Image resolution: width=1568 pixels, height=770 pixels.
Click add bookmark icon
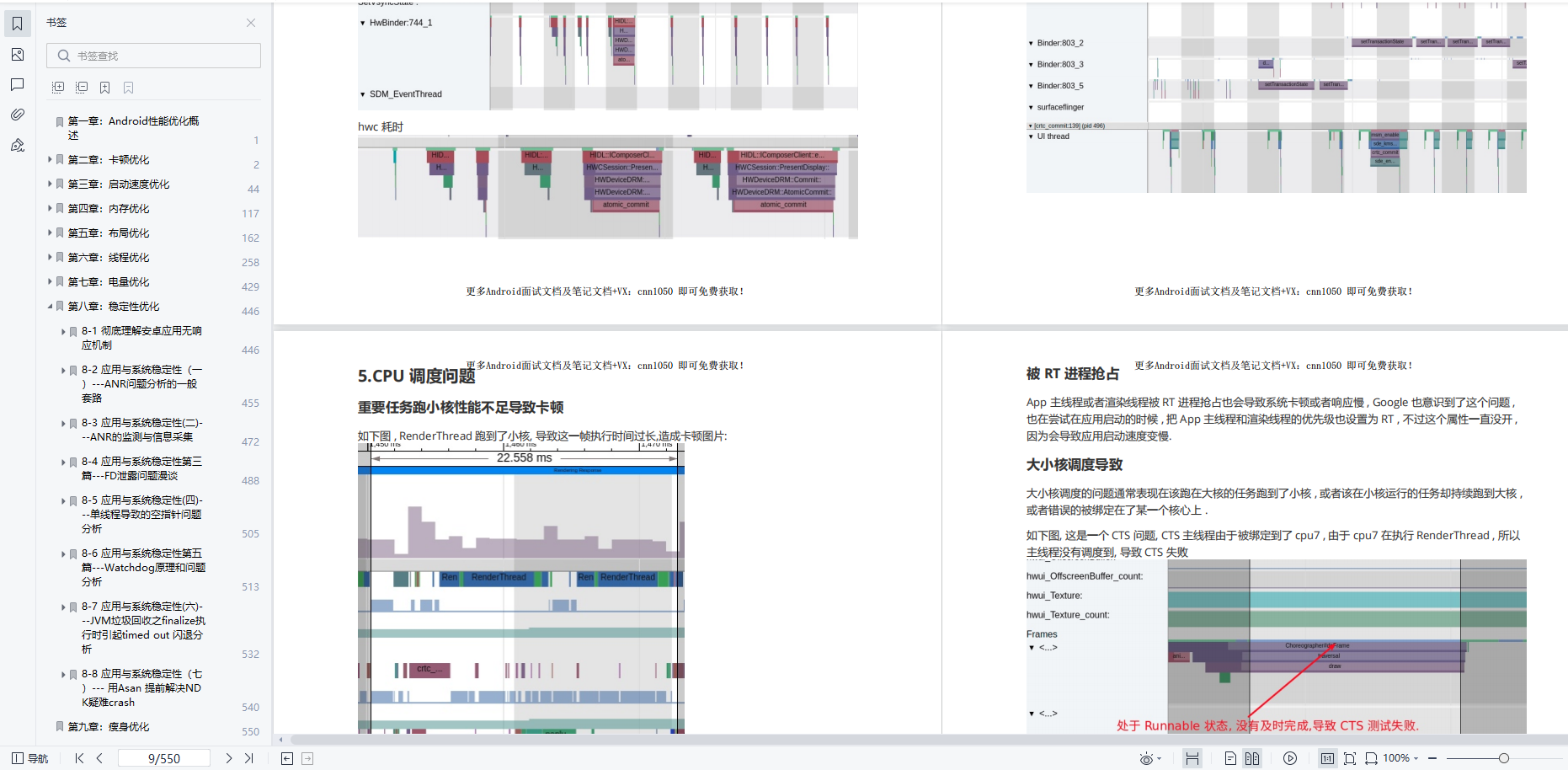pos(105,87)
